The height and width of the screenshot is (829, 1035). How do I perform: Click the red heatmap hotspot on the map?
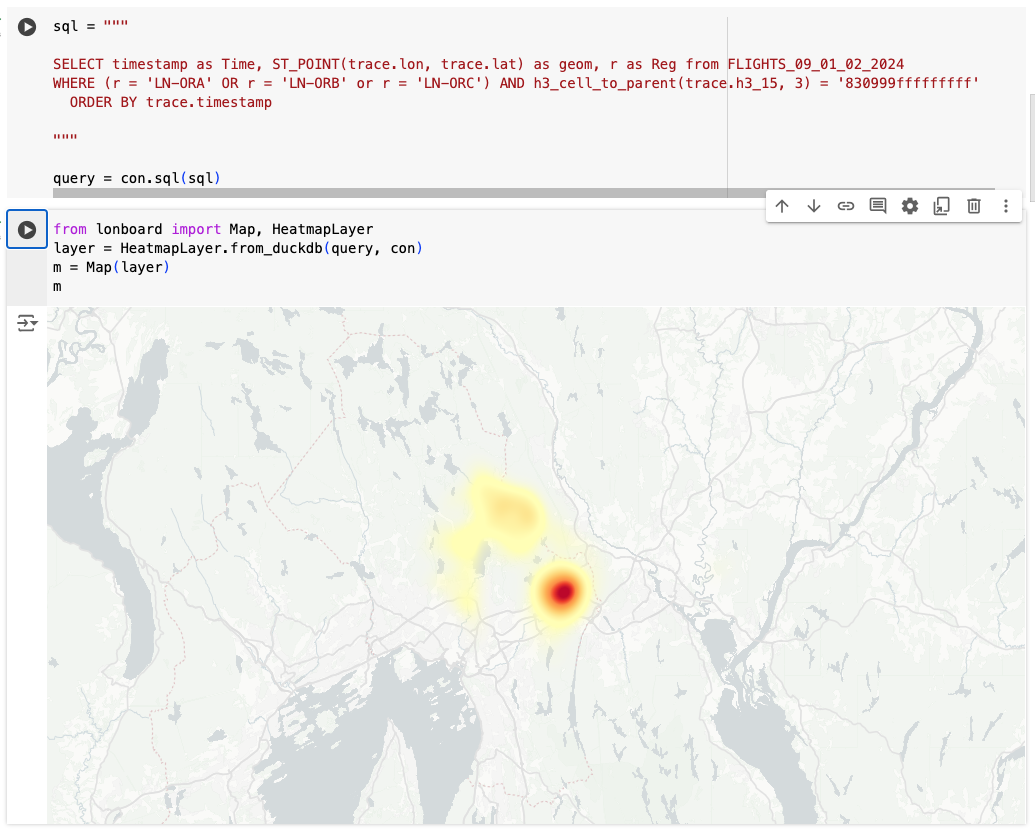[563, 592]
